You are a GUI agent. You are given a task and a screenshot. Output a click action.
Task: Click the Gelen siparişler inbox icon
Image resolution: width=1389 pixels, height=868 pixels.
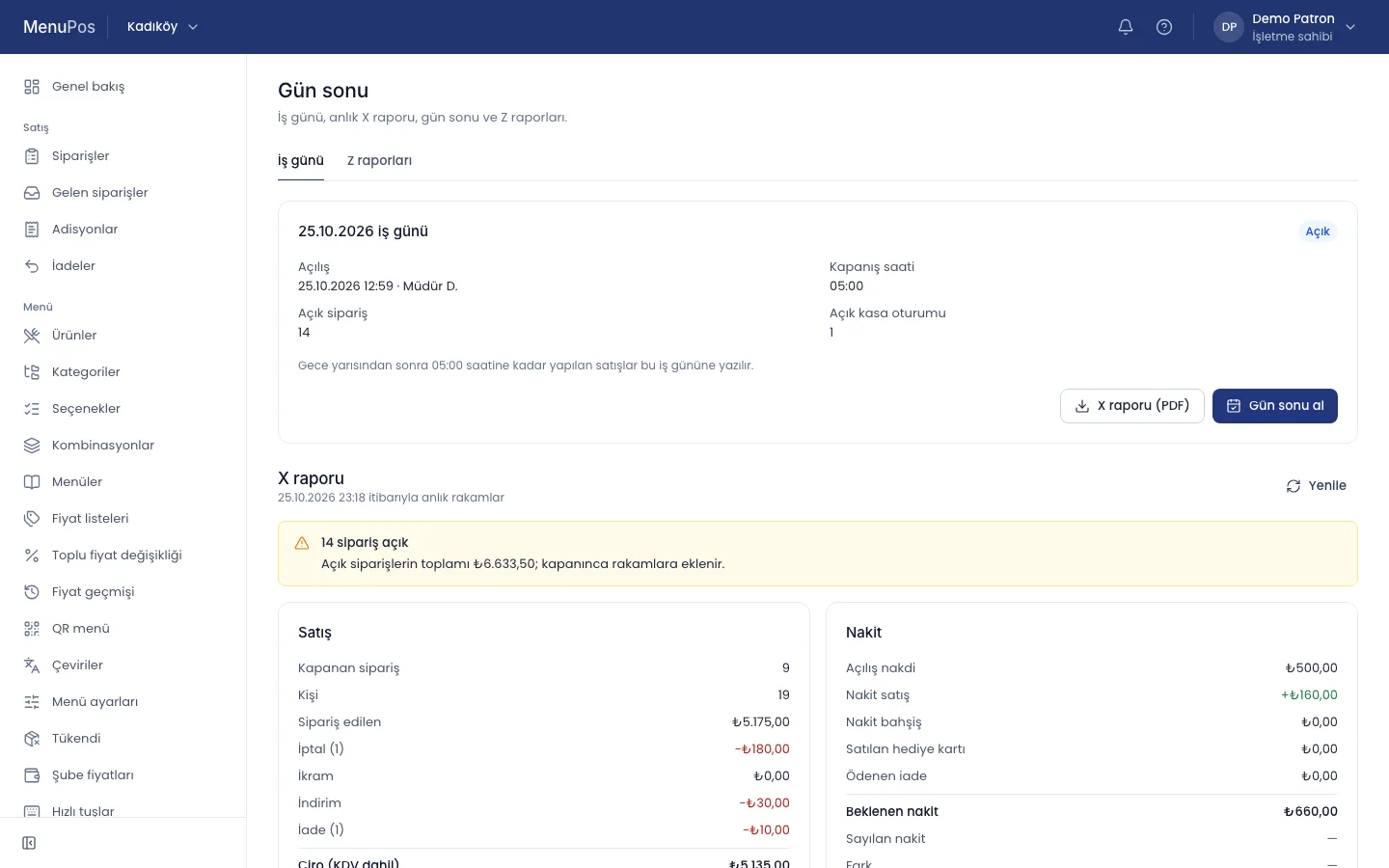[32, 193]
